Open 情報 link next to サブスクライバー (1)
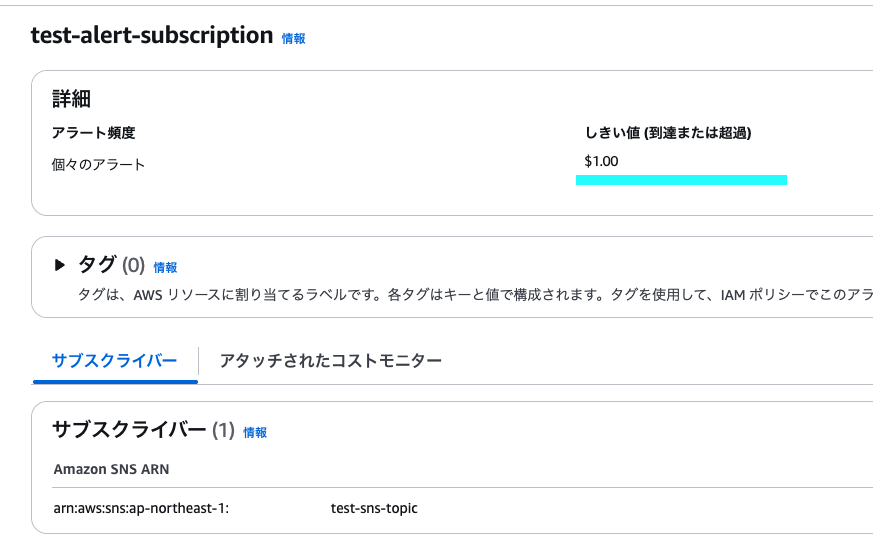 pyautogui.click(x=255, y=433)
